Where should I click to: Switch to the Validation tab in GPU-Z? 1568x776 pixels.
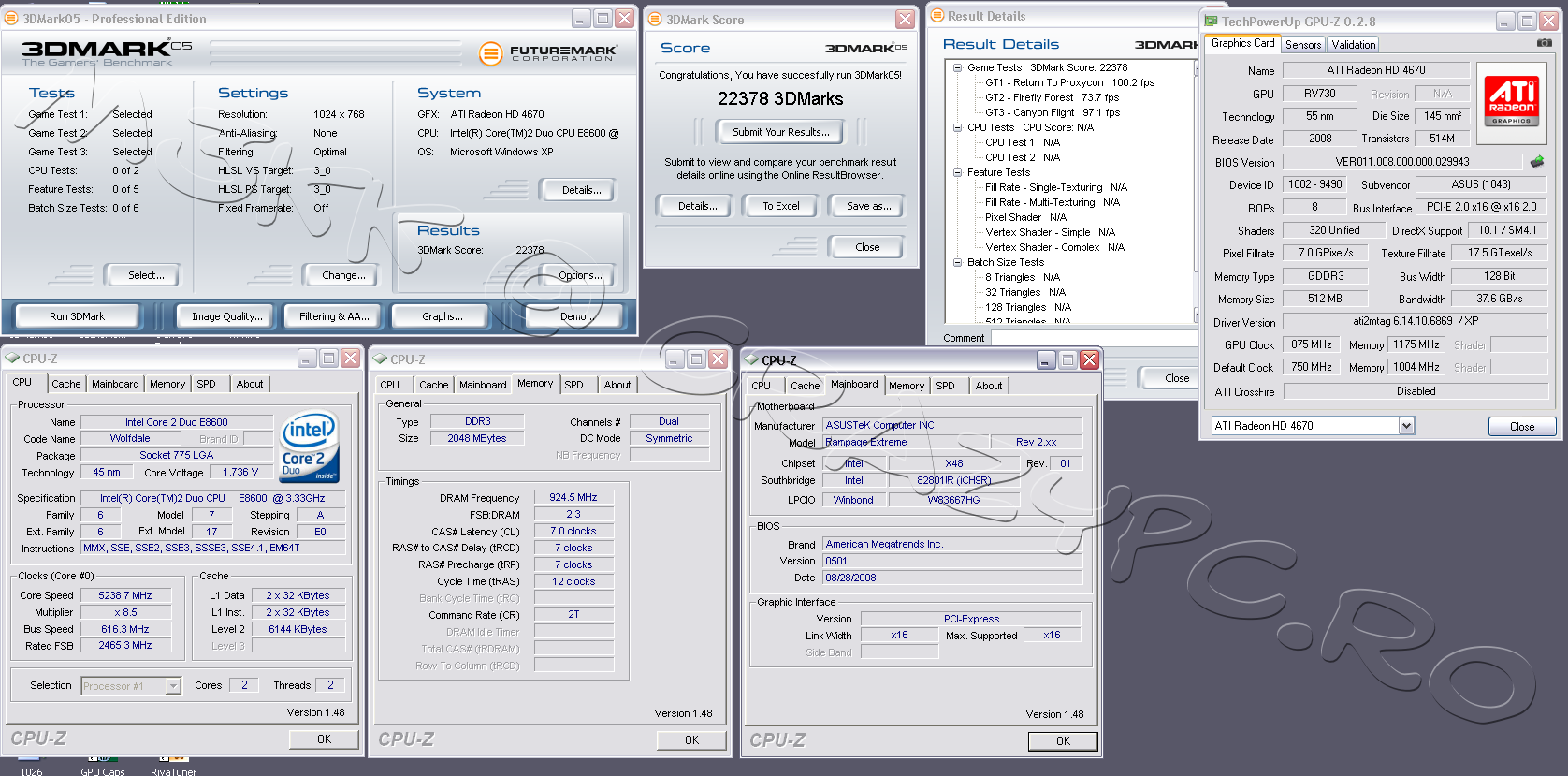[x=1354, y=45]
